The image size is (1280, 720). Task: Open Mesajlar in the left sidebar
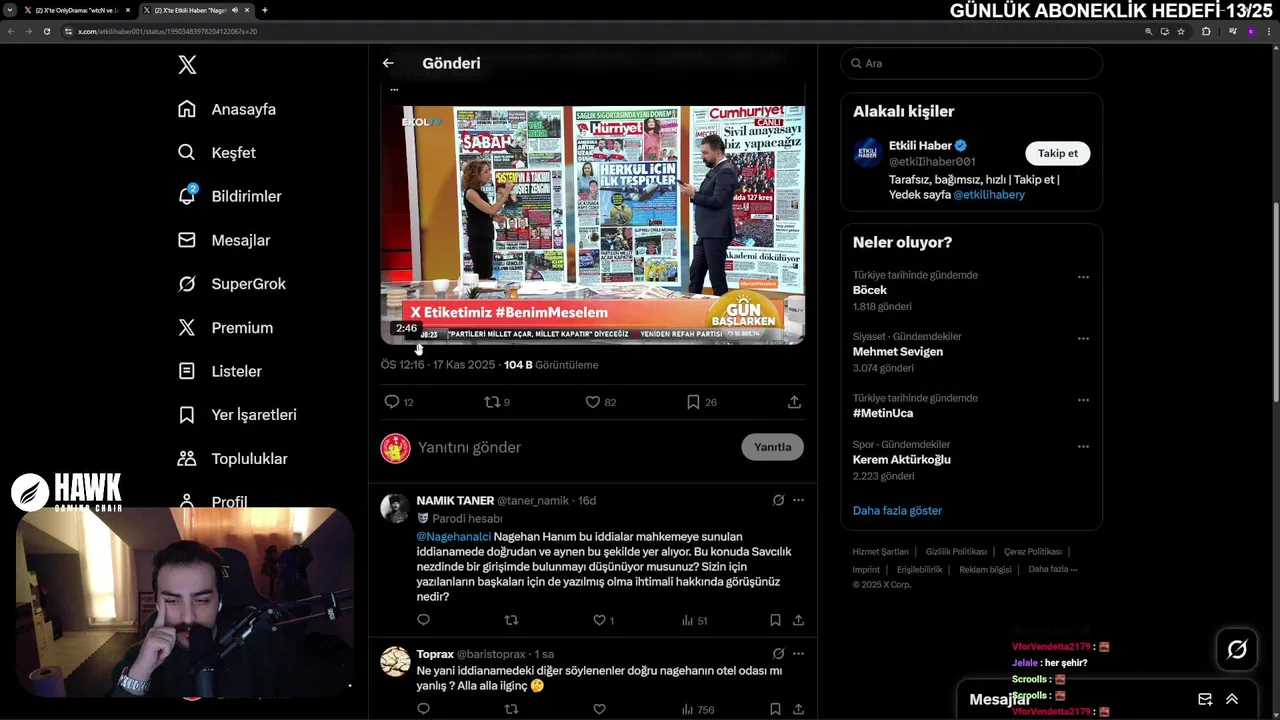click(224, 240)
